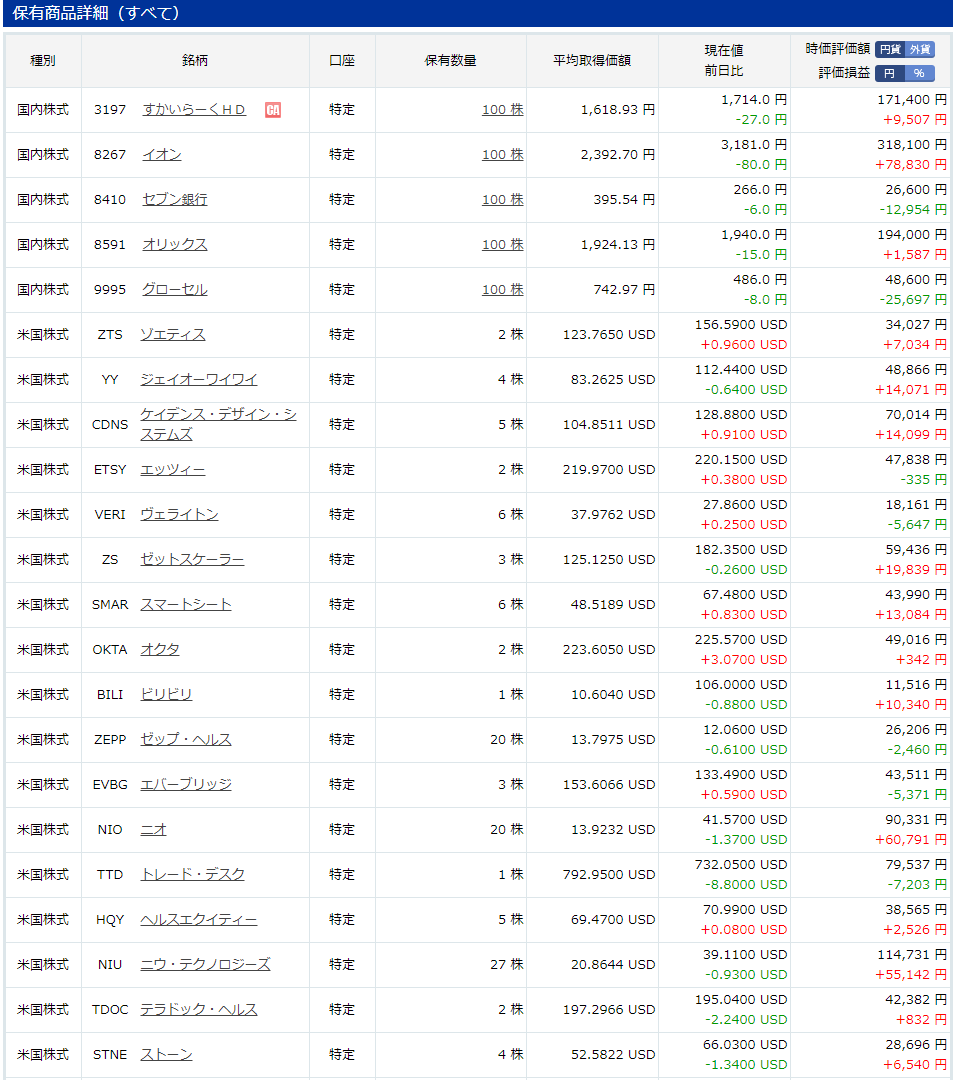Click the 保有数量 column header
This screenshot has height=1080, width=957.
[451, 61]
